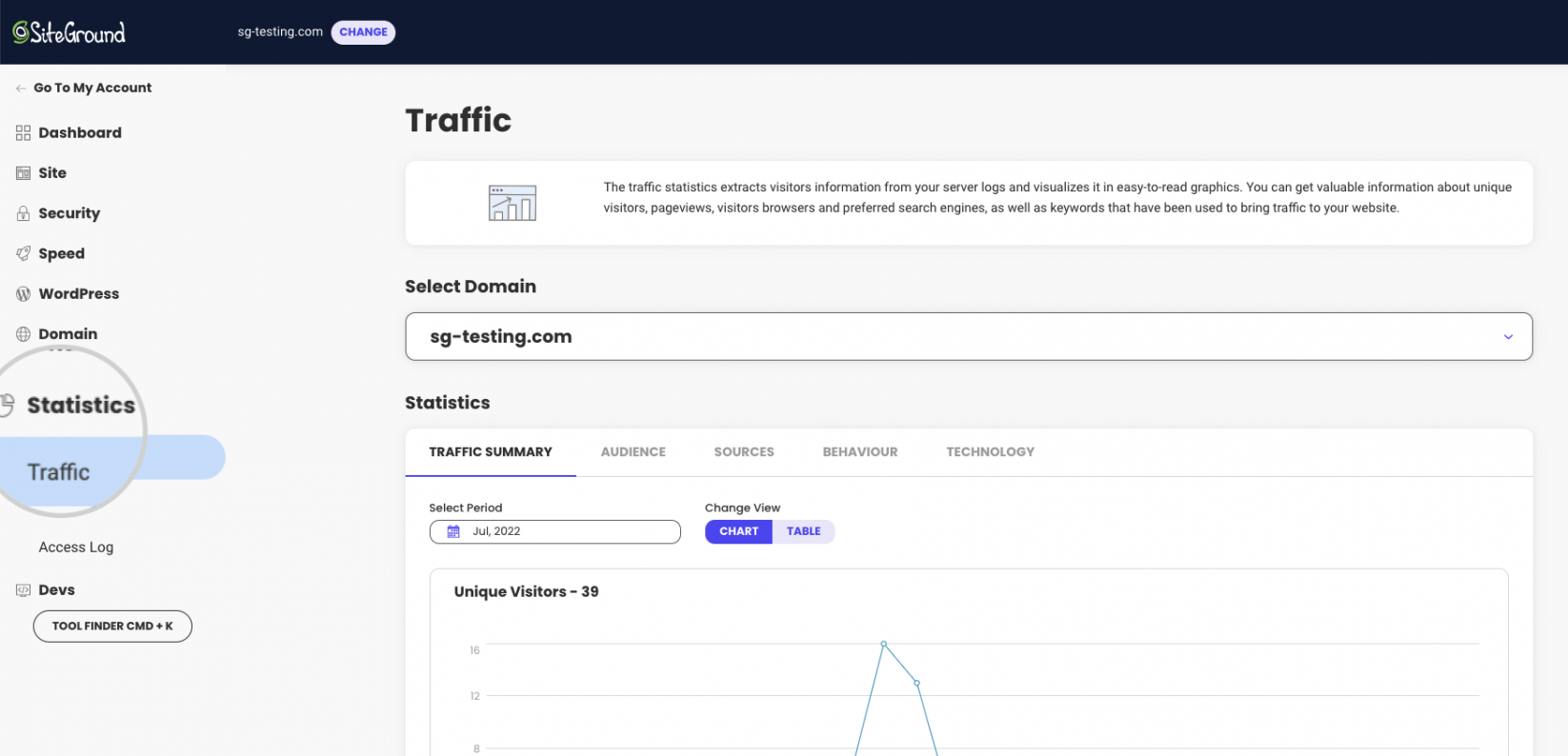Click the Unique Visitors - 39 heading
1568x756 pixels.
click(x=526, y=592)
